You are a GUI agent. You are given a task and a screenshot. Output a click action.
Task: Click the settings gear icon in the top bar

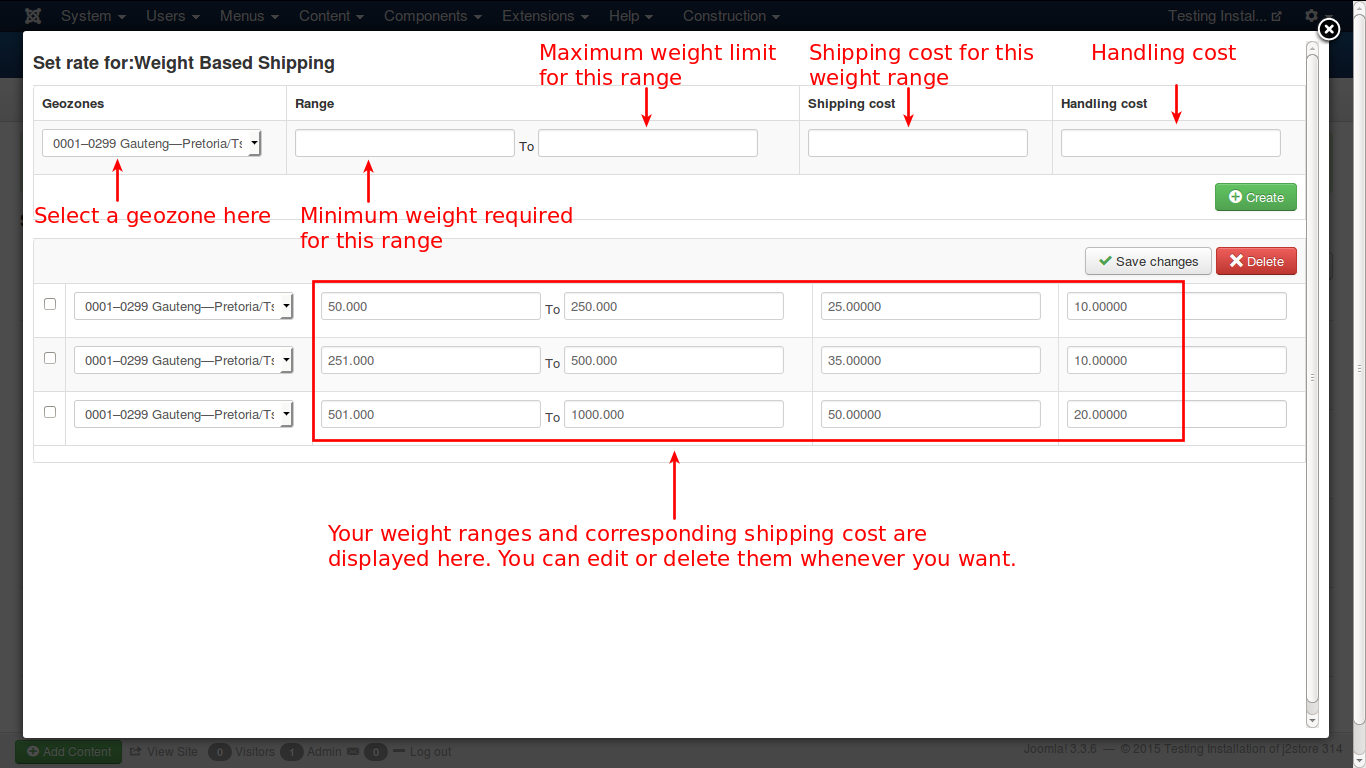click(x=1311, y=16)
